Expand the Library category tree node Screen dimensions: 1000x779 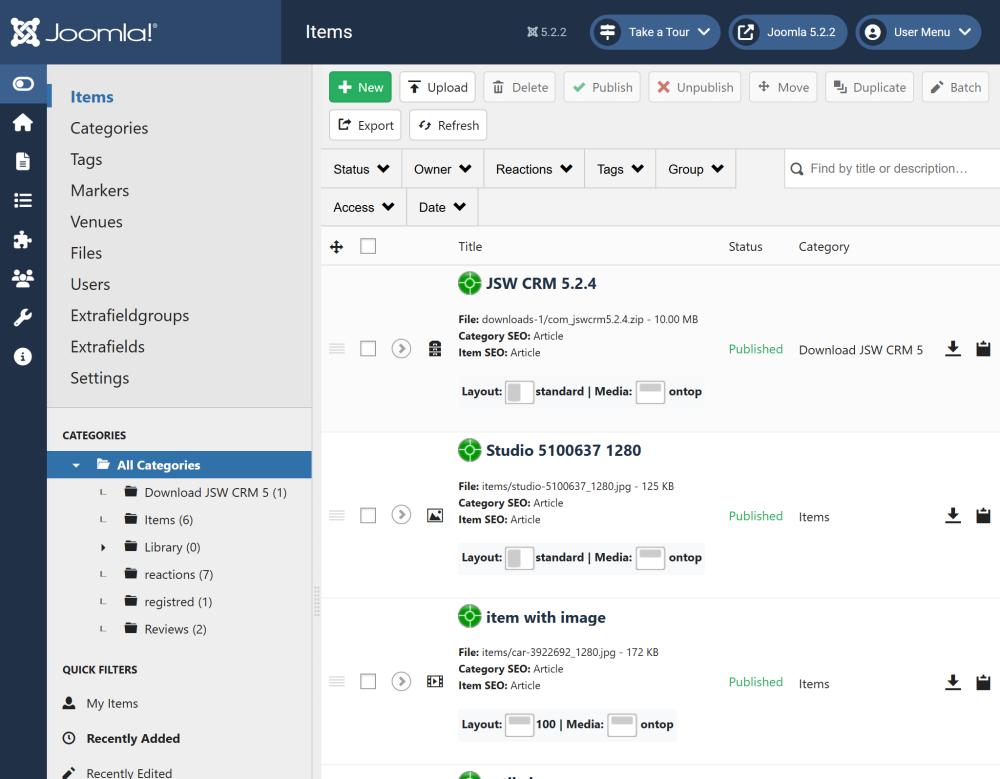(103, 548)
